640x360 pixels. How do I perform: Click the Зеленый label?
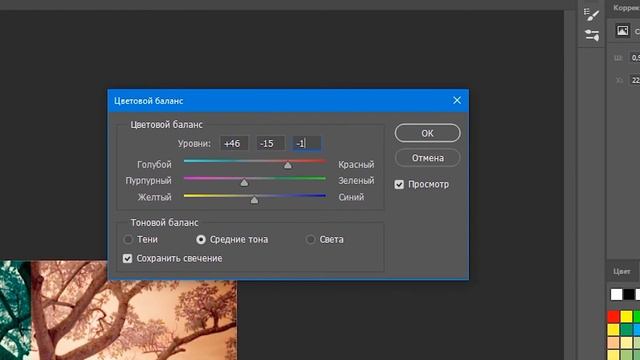(356, 180)
